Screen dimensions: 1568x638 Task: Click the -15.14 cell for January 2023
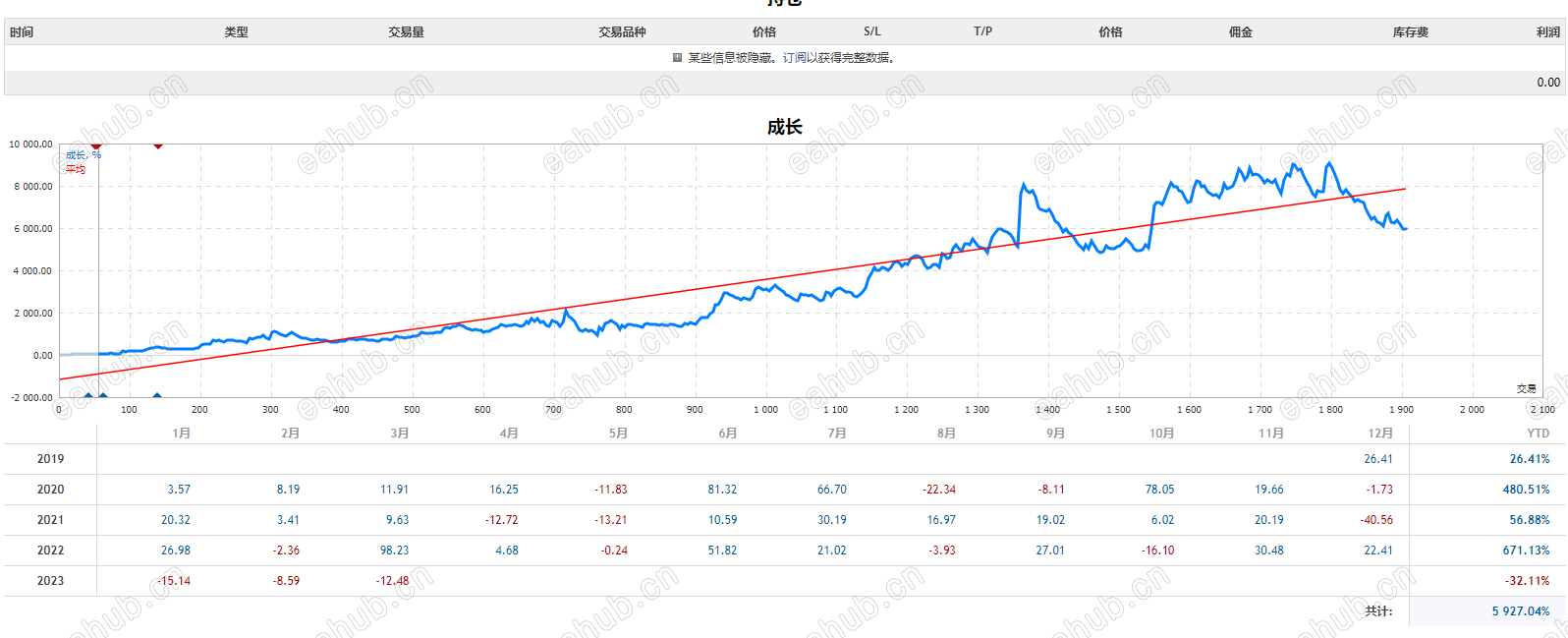coord(174,581)
